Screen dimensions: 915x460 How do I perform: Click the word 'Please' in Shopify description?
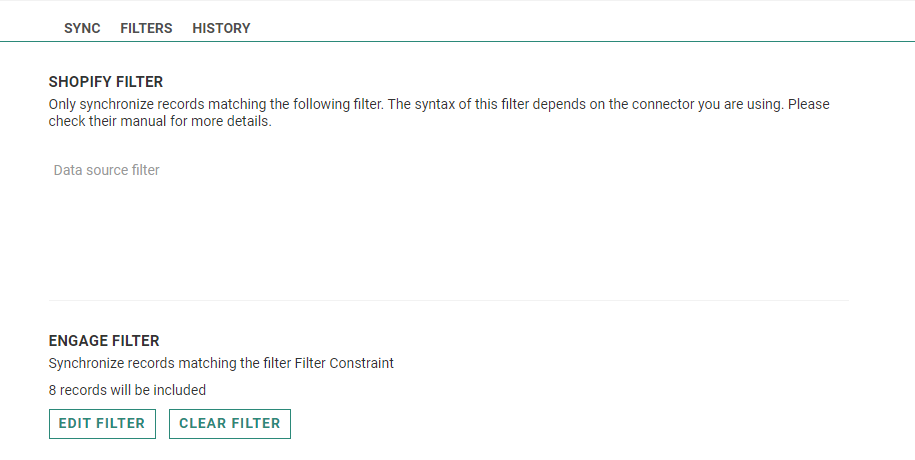[x=809, y=104]
